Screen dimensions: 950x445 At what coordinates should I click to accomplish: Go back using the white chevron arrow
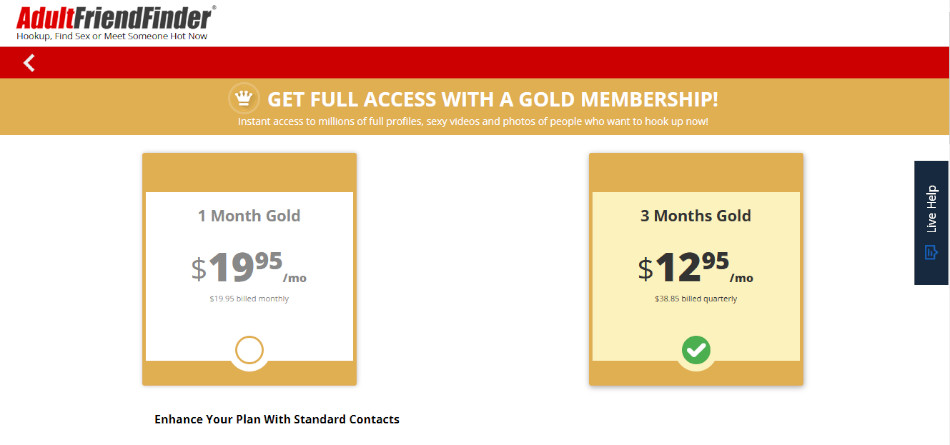28,62
